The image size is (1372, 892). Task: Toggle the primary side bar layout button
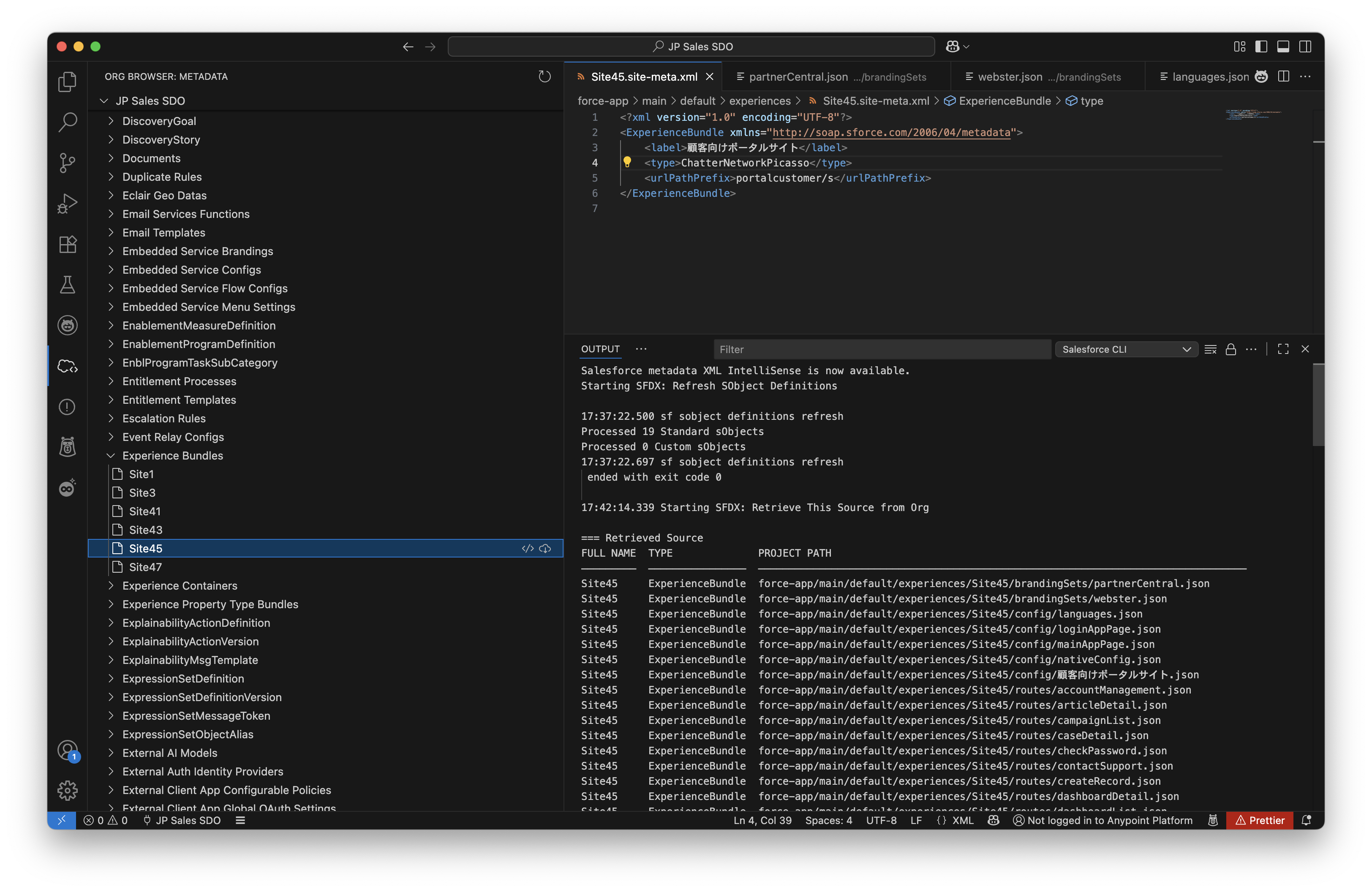(x=1261, y=47)
